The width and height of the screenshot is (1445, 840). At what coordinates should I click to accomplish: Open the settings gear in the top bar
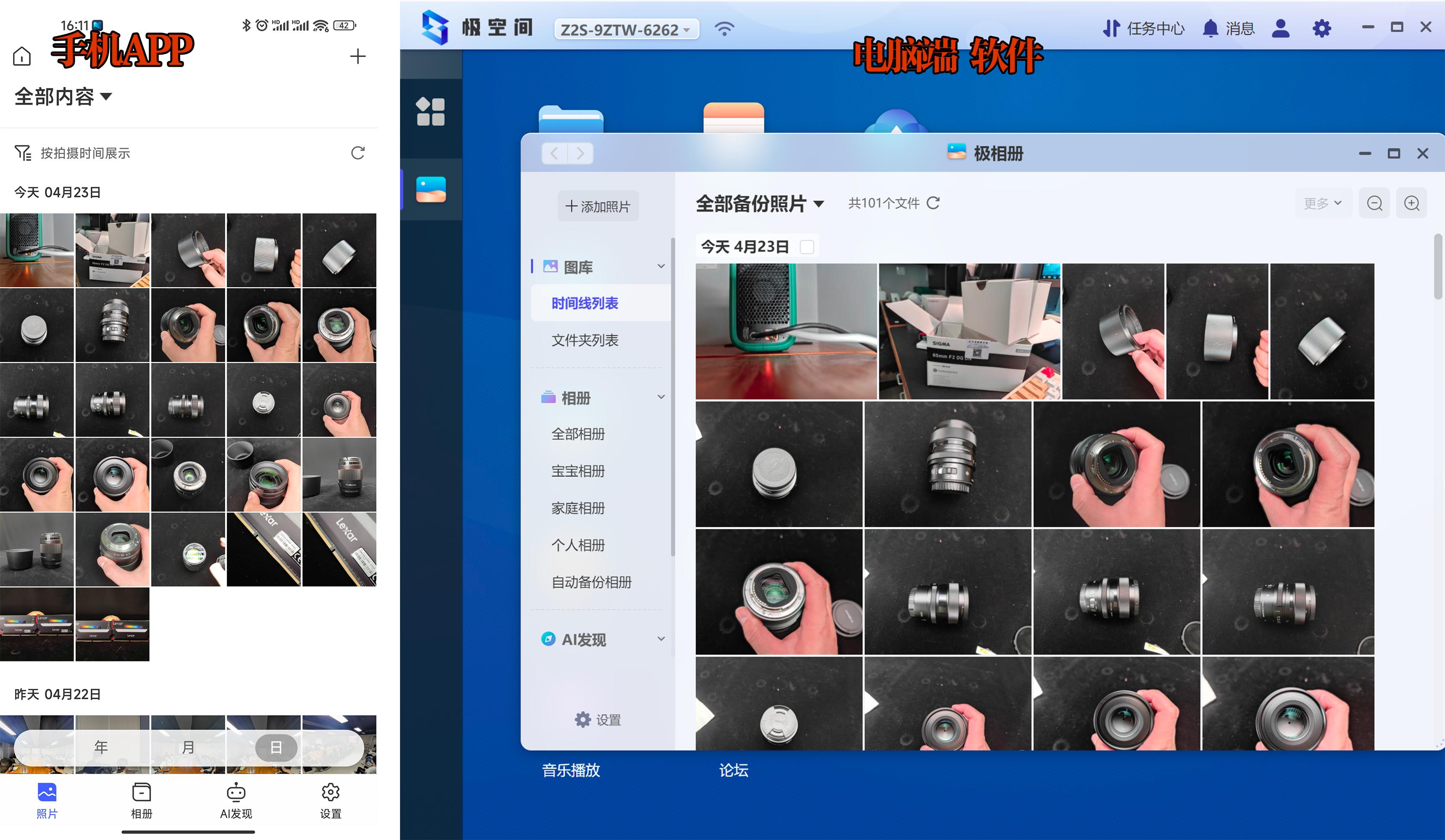1322,27
